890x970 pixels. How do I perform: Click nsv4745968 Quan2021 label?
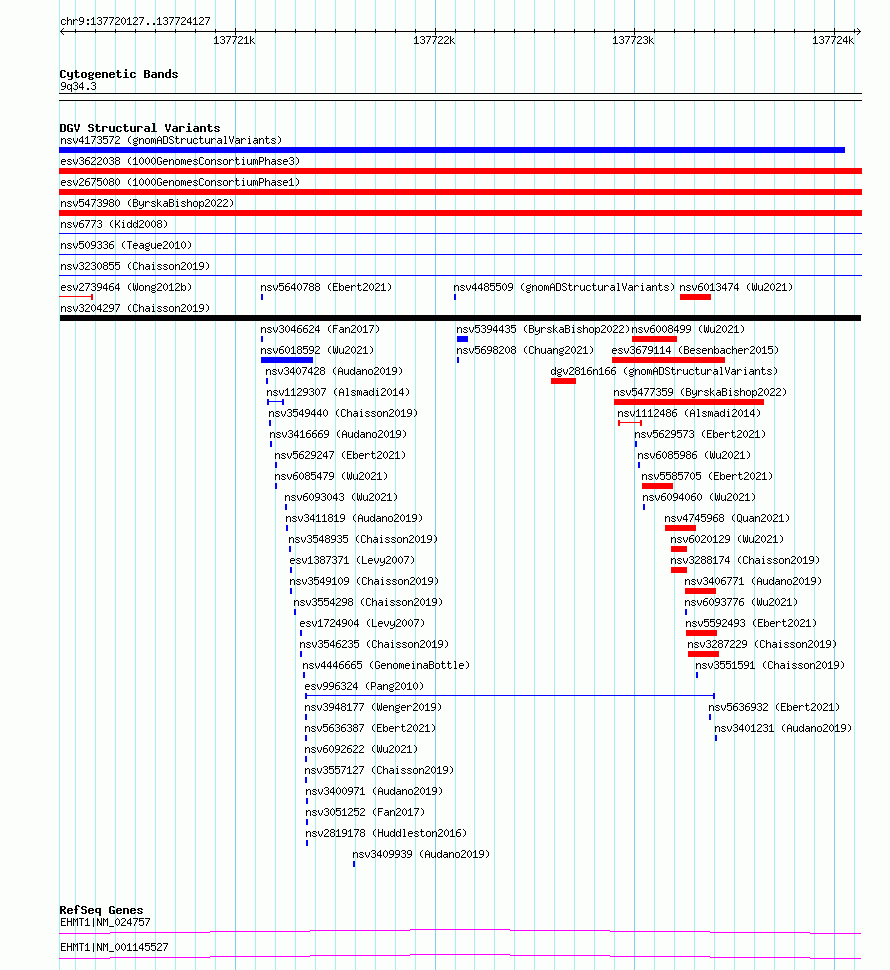727,519
